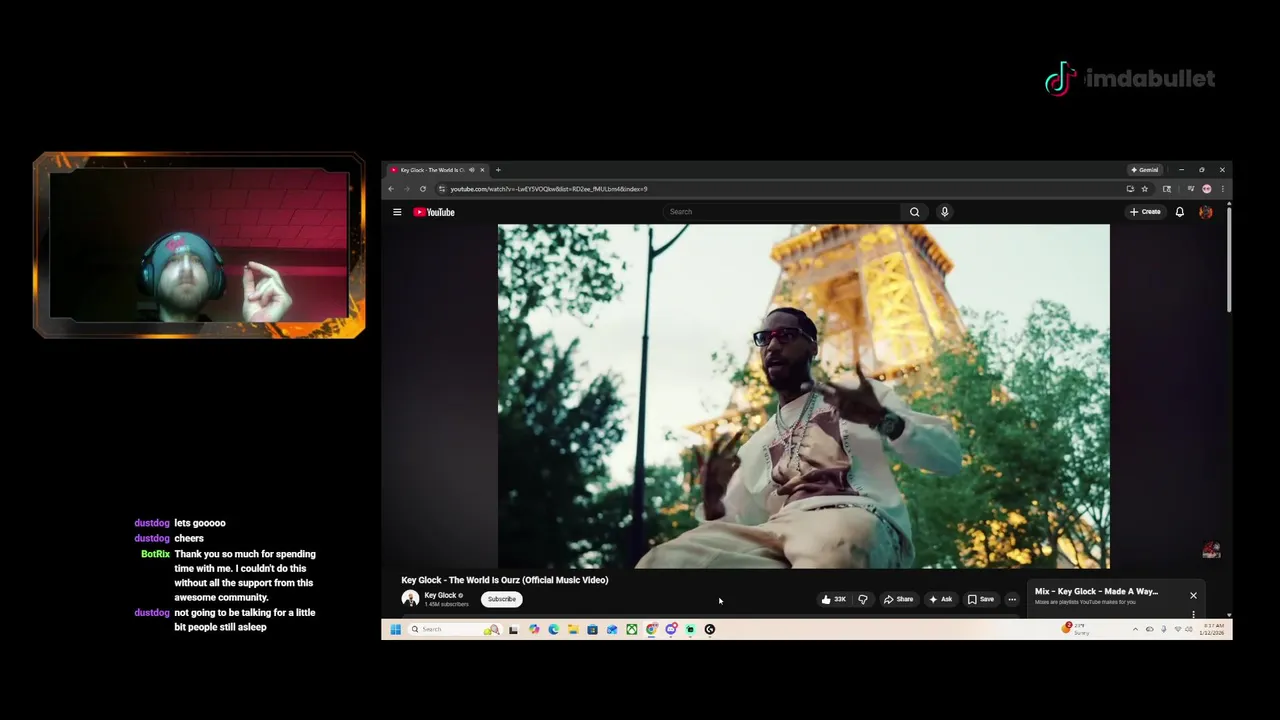Mute the tab using its speaker icon
Image resolution: width=1280 pixels, height=720 pixels.
[472, 170]
